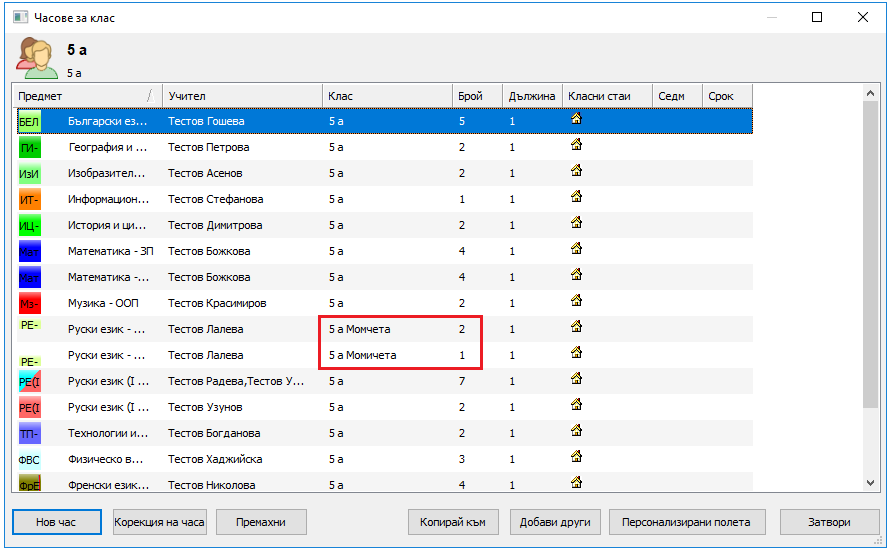This screenshot has width=889, height=550.
Task: Click the classroom icon for География row
Action: [576, 145]
